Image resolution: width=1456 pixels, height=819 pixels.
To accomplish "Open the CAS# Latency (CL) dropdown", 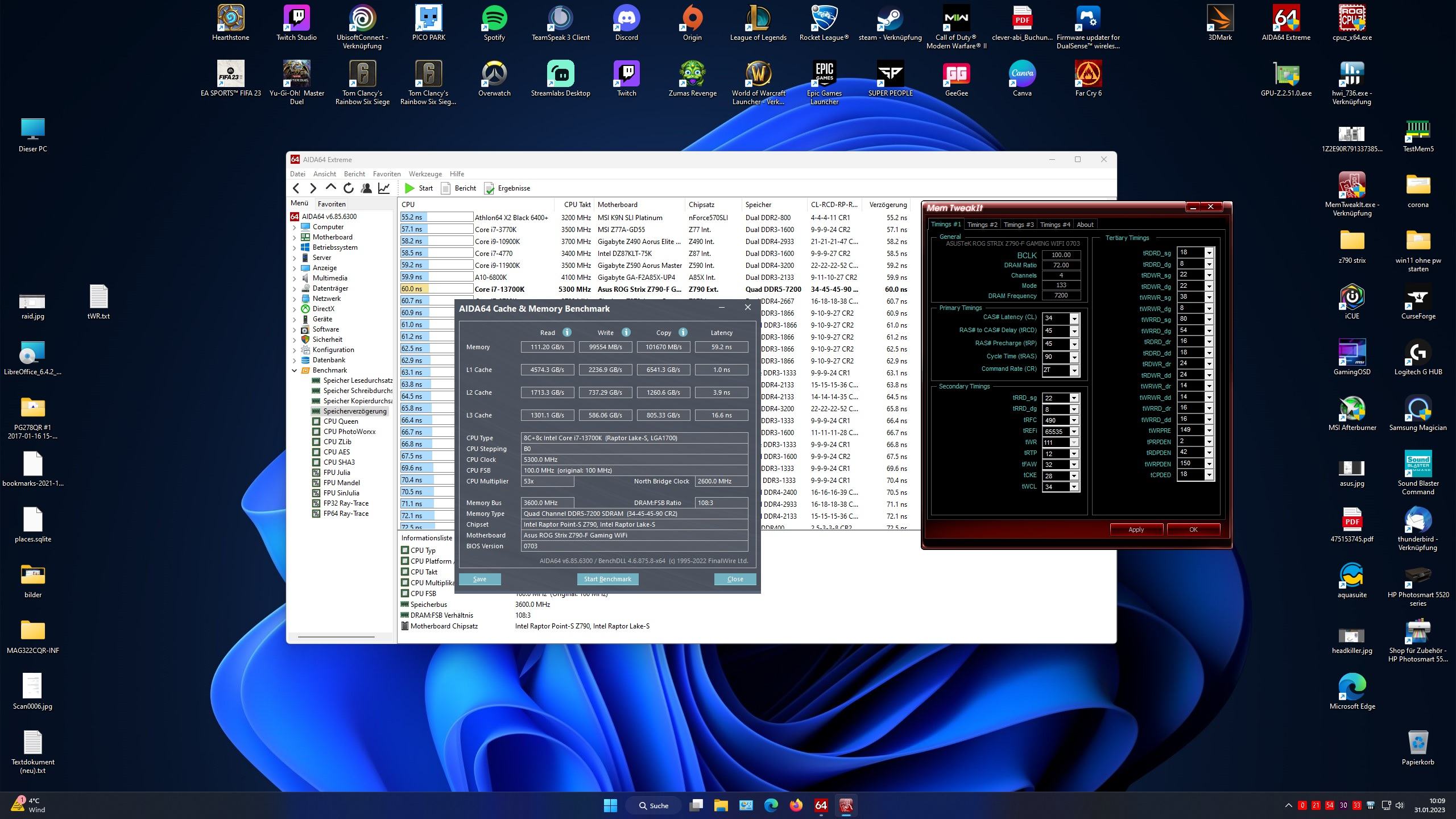I will 1074,318.
